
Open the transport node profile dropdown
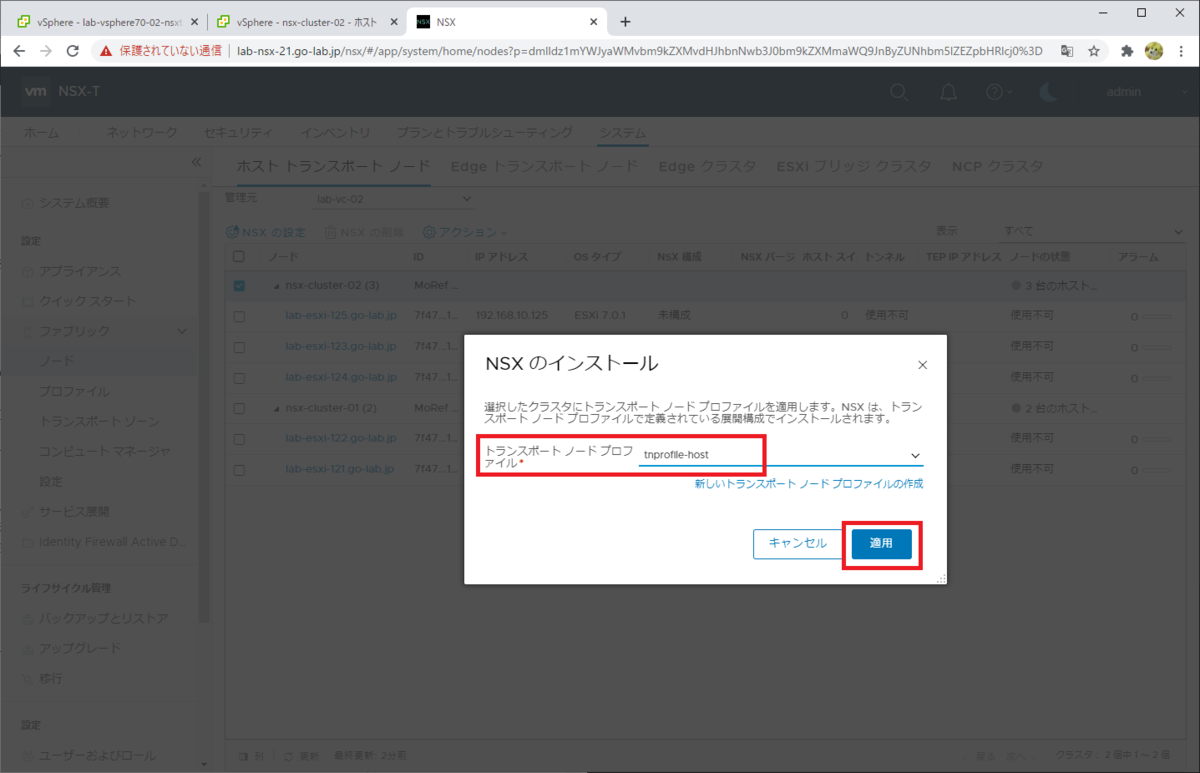780,455
